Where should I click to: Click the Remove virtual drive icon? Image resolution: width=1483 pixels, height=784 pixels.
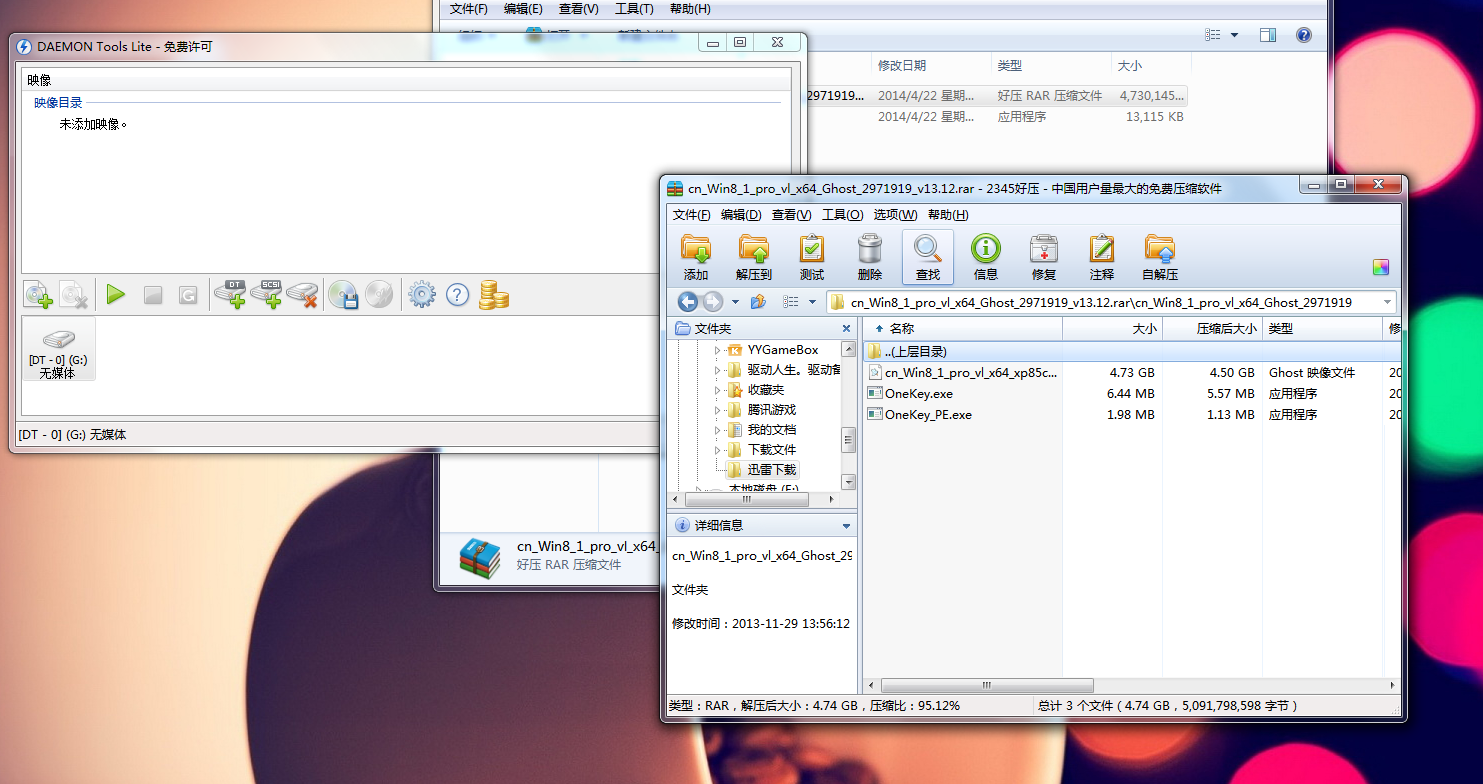[302, 294]
